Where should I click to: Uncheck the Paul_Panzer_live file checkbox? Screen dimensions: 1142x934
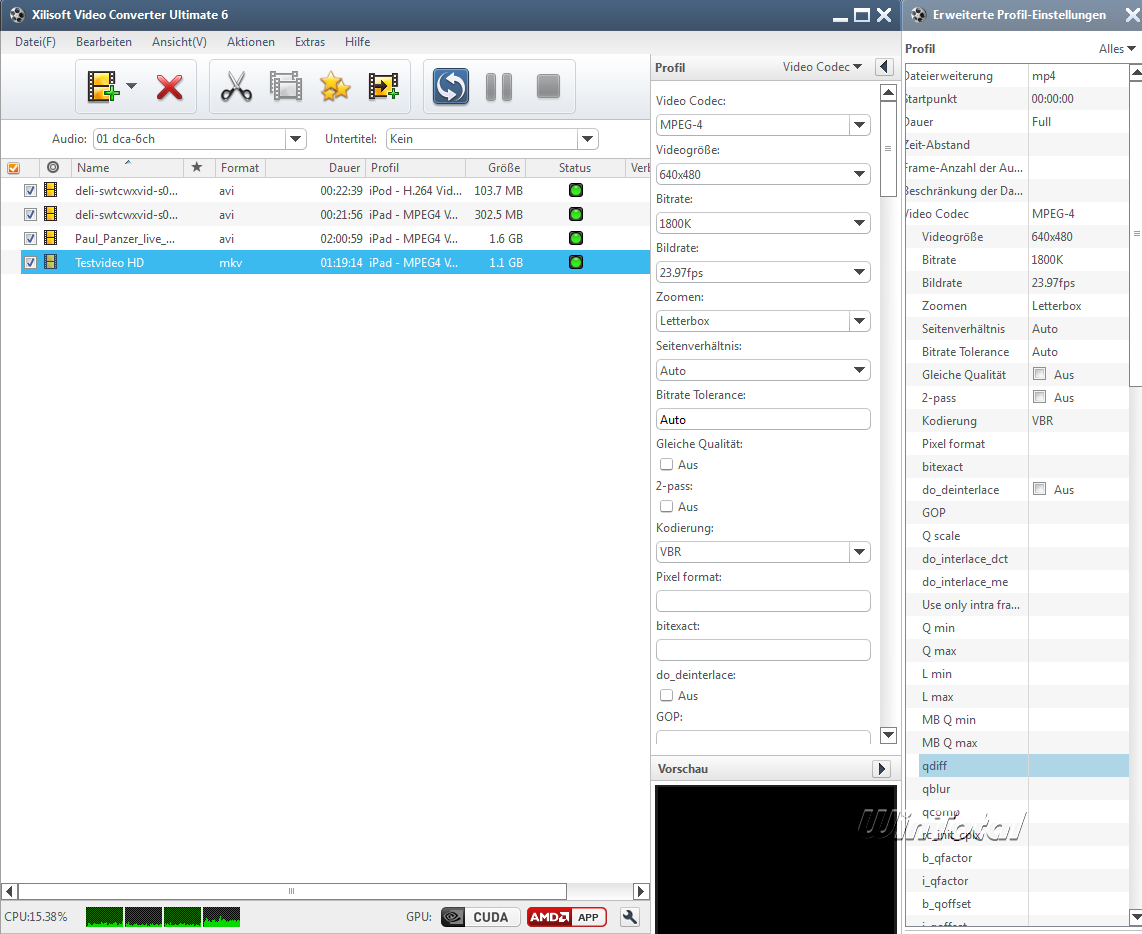(30, 238)
